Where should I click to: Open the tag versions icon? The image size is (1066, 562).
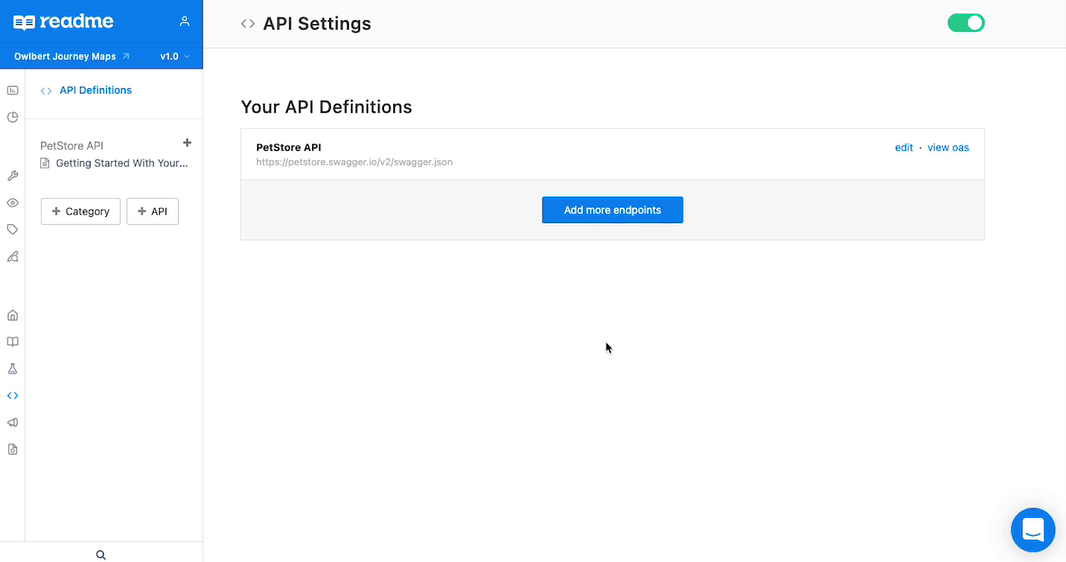12,230
